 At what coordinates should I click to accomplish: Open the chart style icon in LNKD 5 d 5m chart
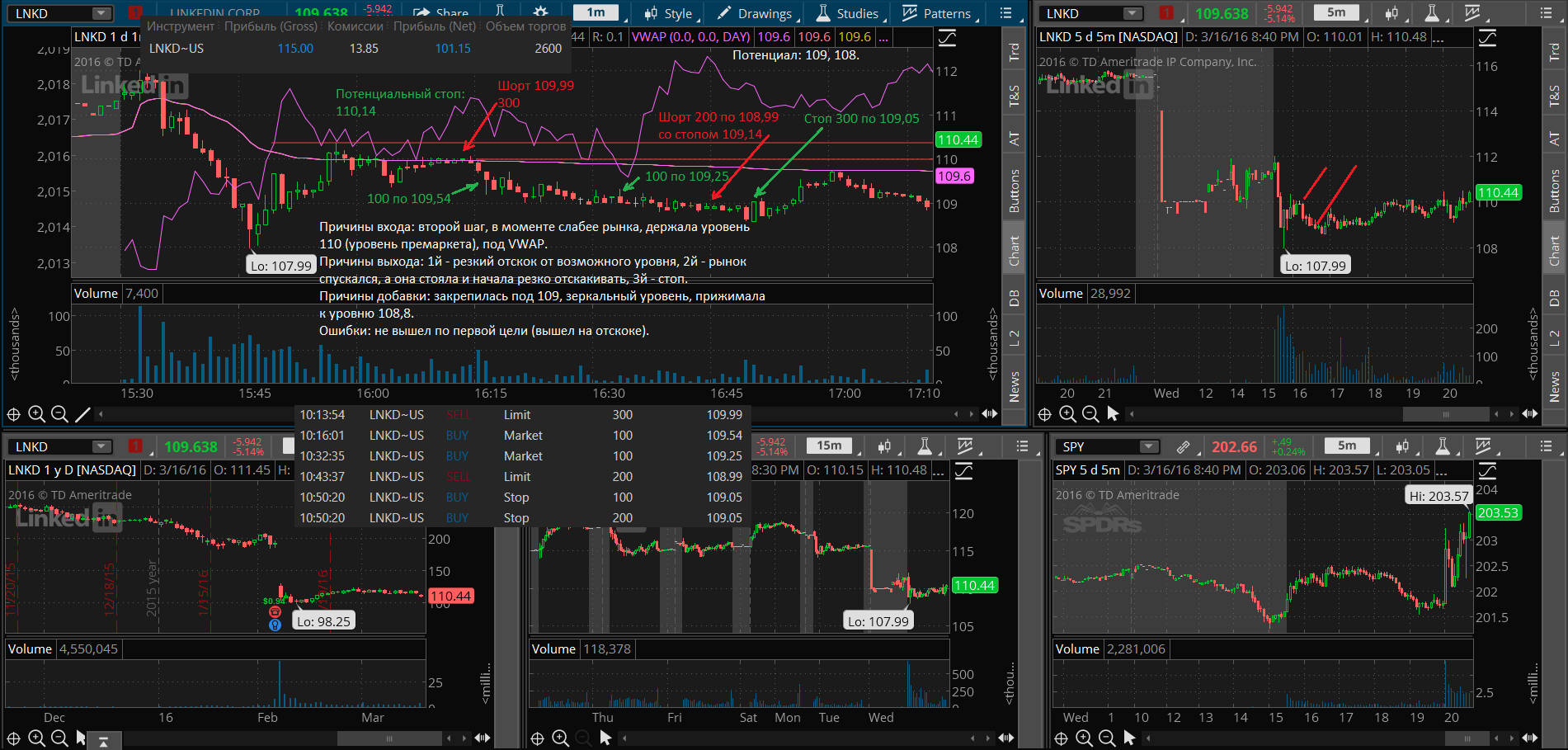coord(1392,13)
